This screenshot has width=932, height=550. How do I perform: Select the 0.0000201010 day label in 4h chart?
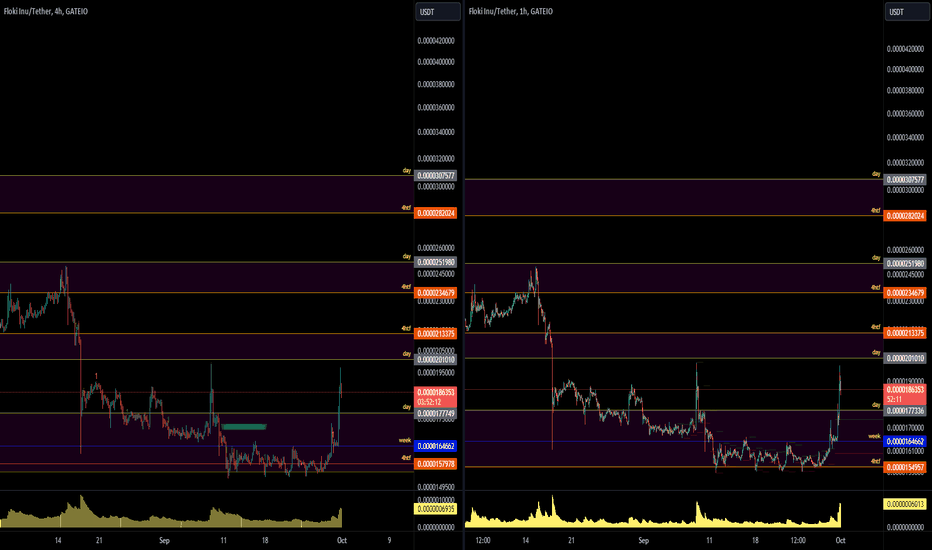point(436,359)
